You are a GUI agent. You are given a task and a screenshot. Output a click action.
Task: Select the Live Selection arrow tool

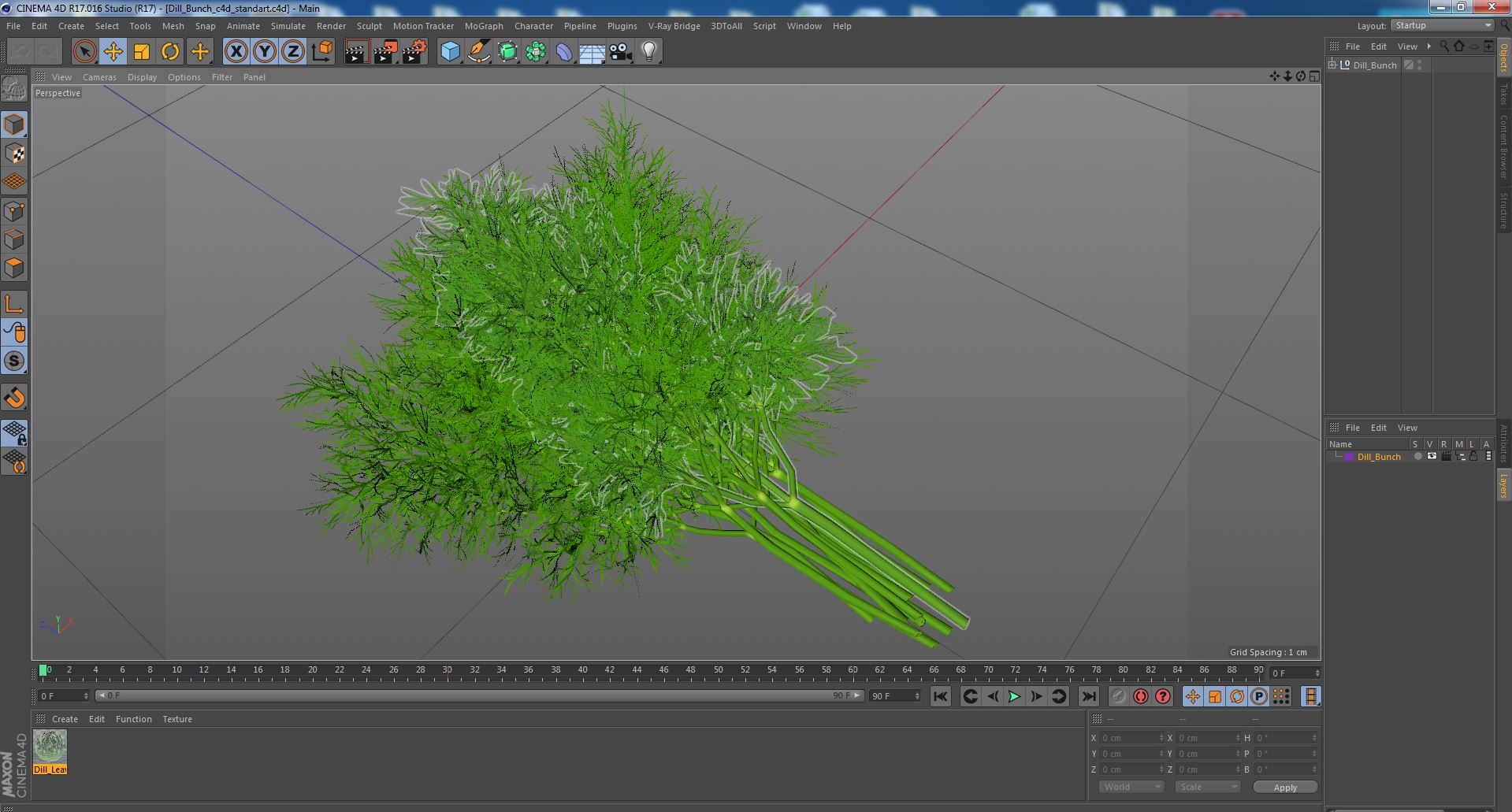[84, 52]
